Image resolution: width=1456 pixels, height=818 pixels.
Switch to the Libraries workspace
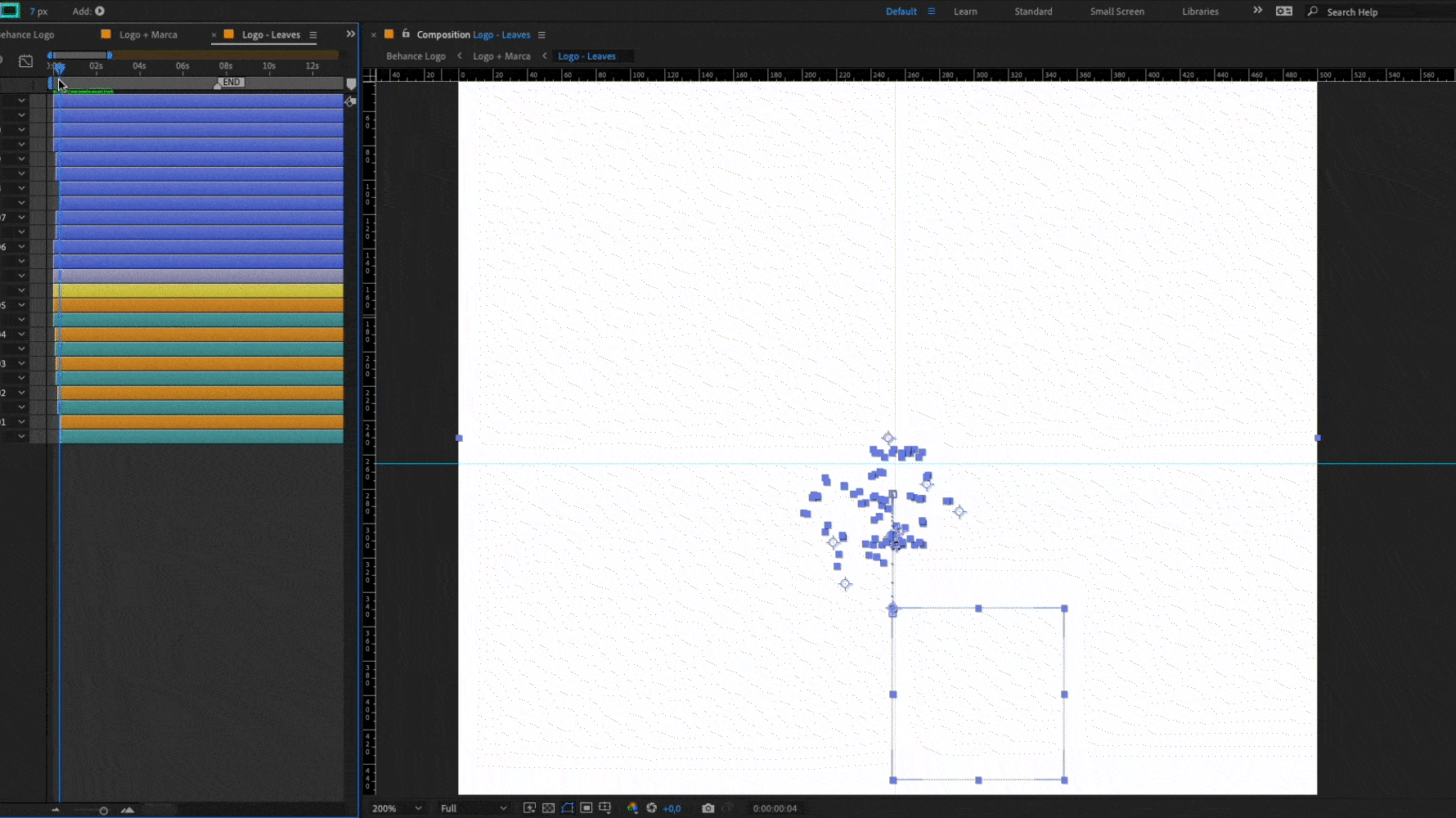(1200, 11)
